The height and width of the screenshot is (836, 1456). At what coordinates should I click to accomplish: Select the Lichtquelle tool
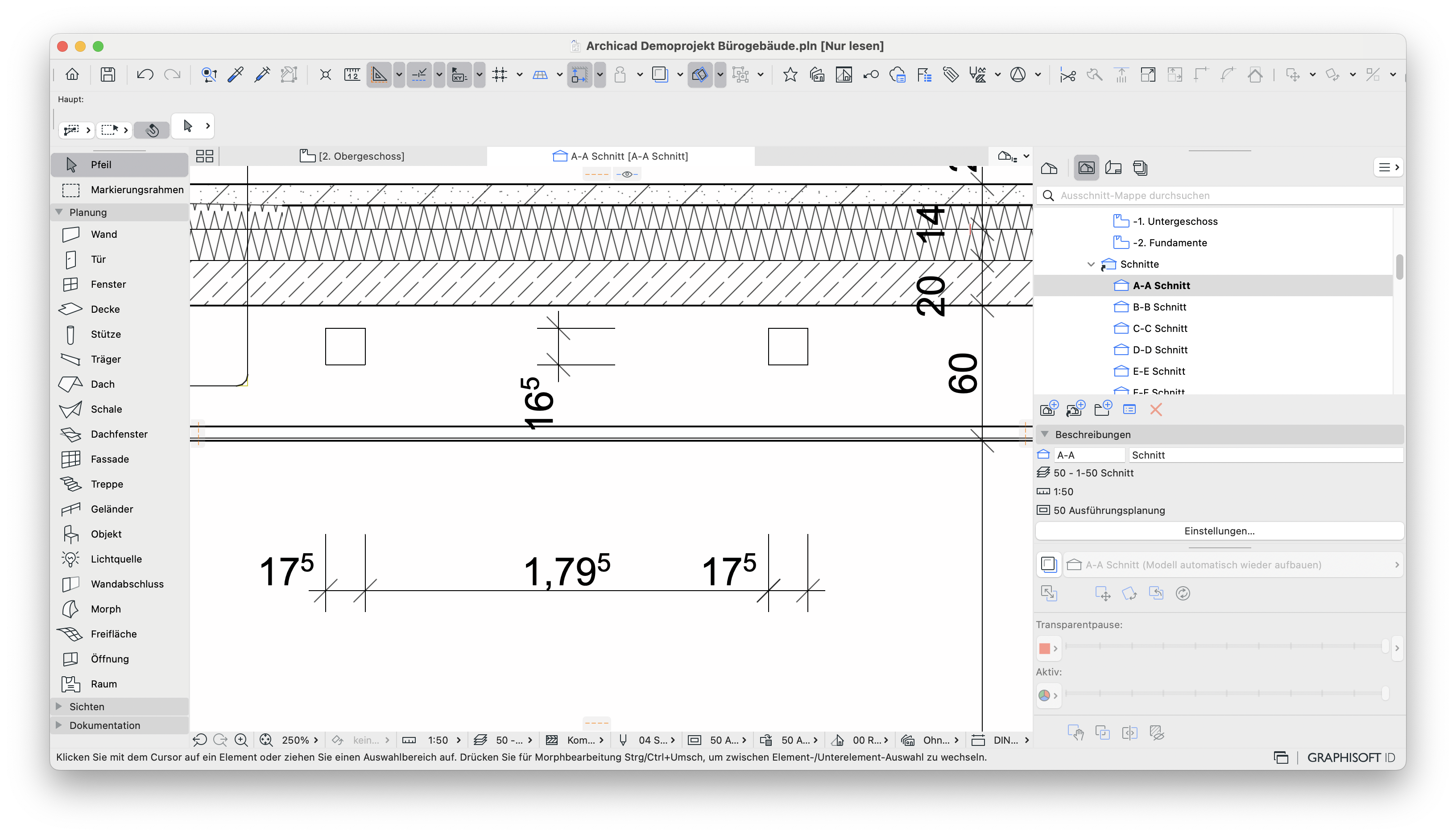click(x=120, y=559)
